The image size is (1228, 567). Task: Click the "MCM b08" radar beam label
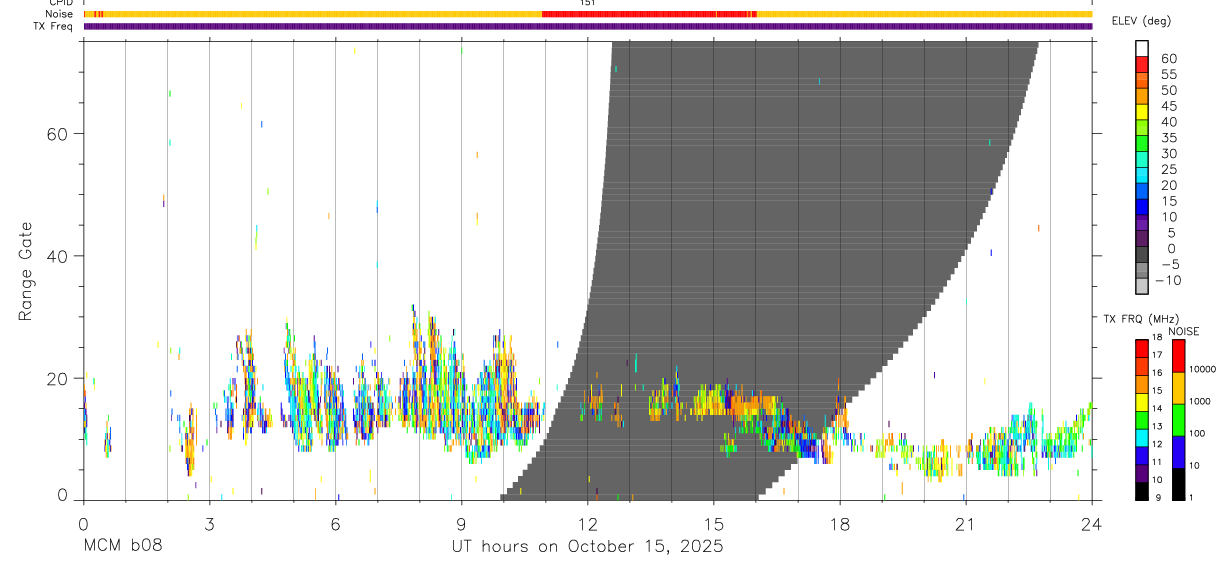[122, 547]
